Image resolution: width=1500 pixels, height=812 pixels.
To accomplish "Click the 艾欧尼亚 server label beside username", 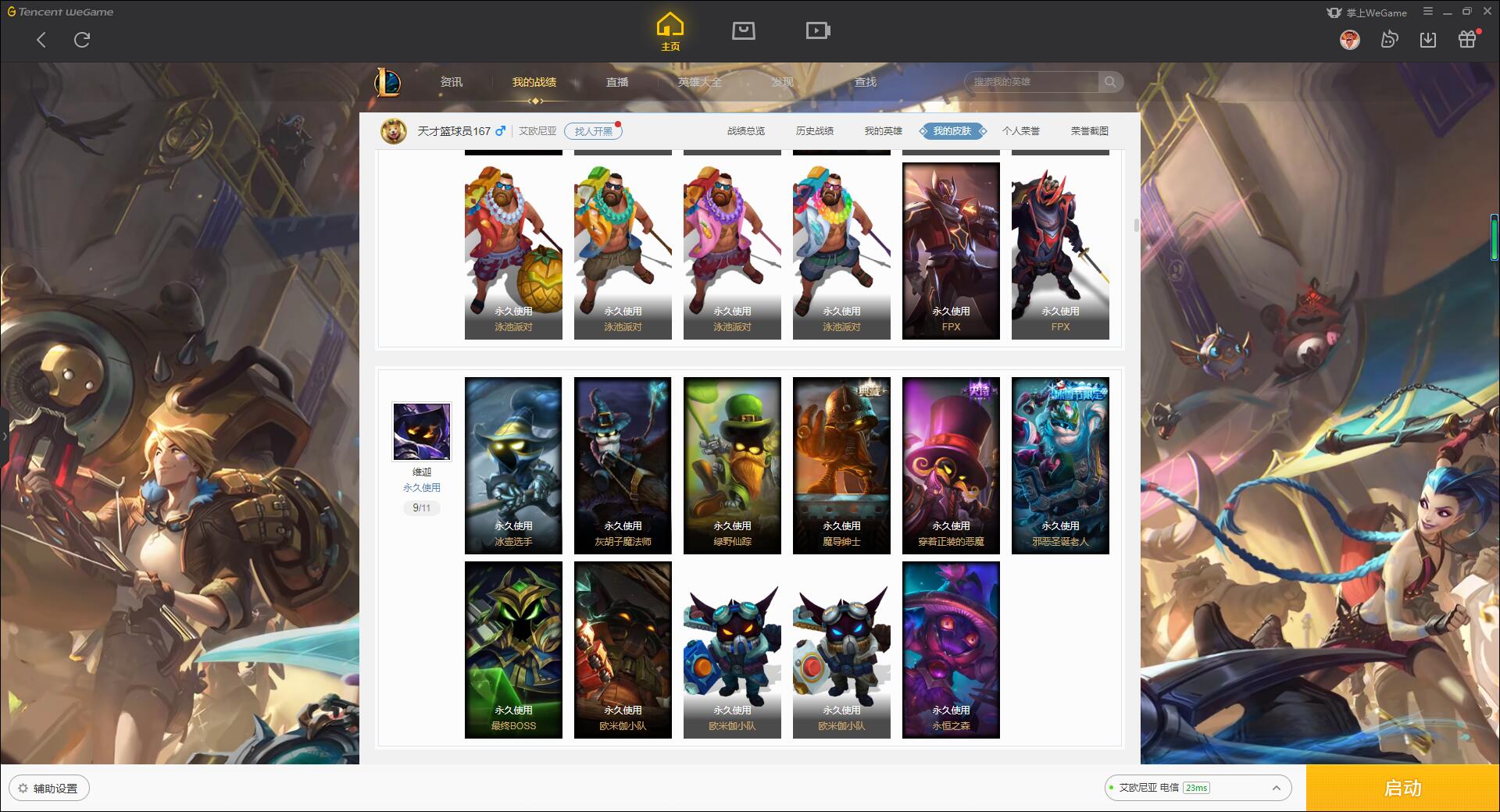I will (x=537, y=131).
